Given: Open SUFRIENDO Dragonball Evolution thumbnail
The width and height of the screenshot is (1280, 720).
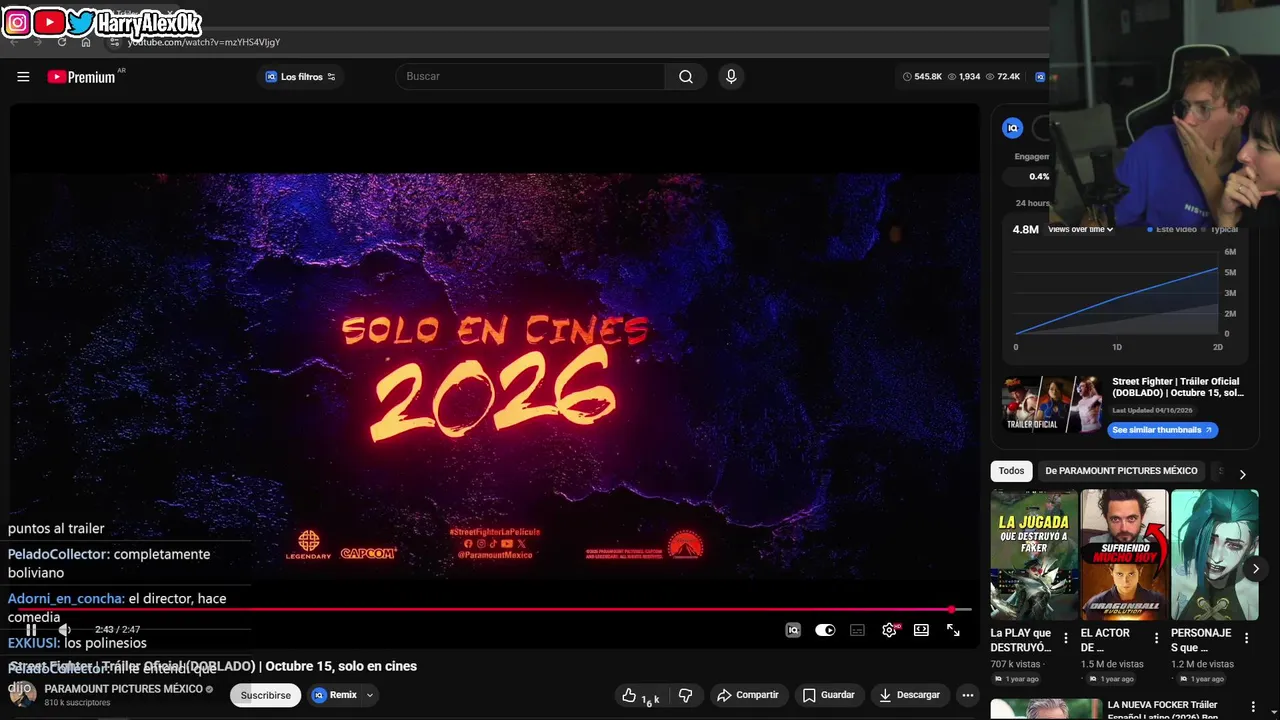Looking at the screenshot, I should [x=1124, y=555].
